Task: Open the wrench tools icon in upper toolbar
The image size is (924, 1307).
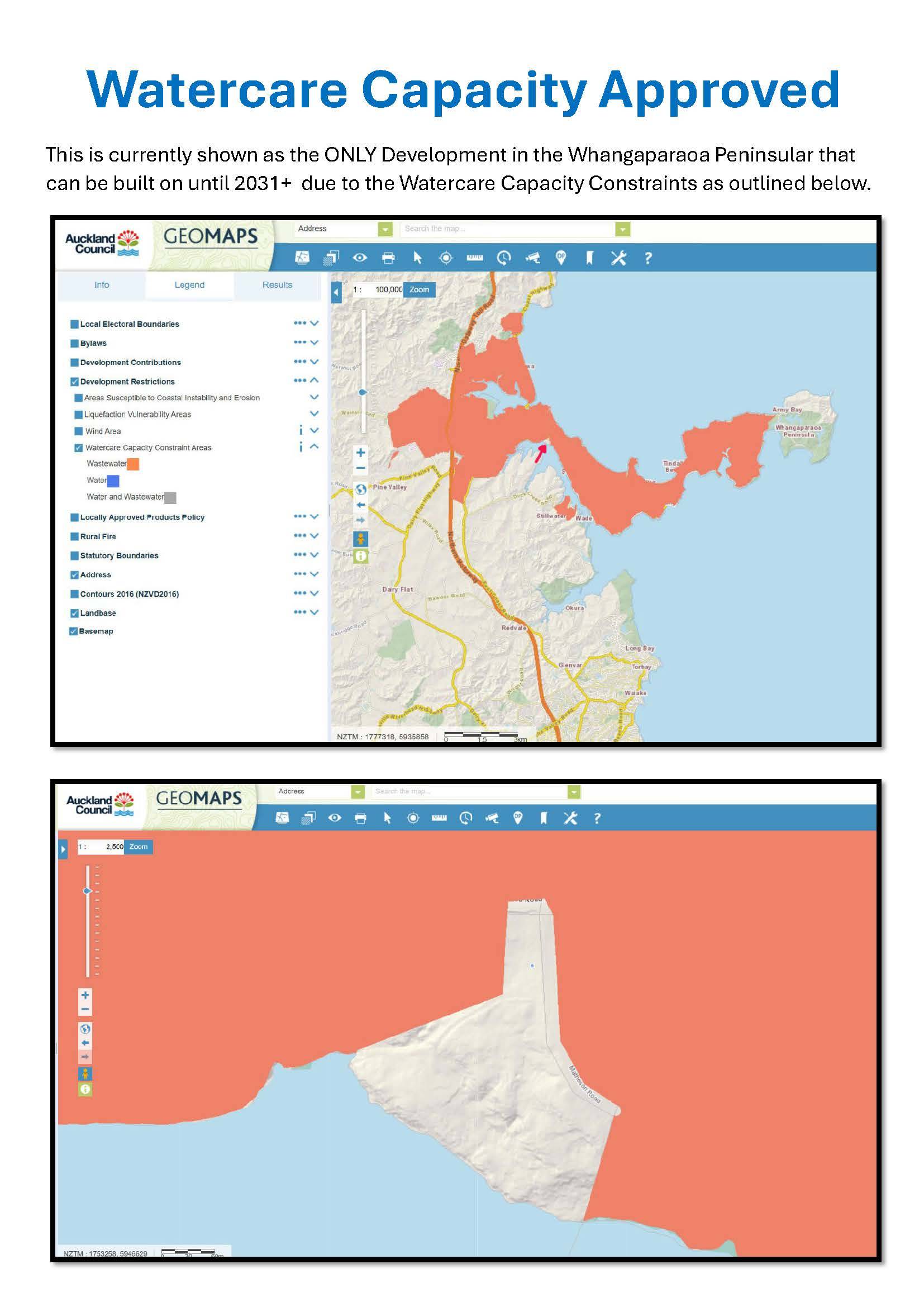Action: [618, 258]
